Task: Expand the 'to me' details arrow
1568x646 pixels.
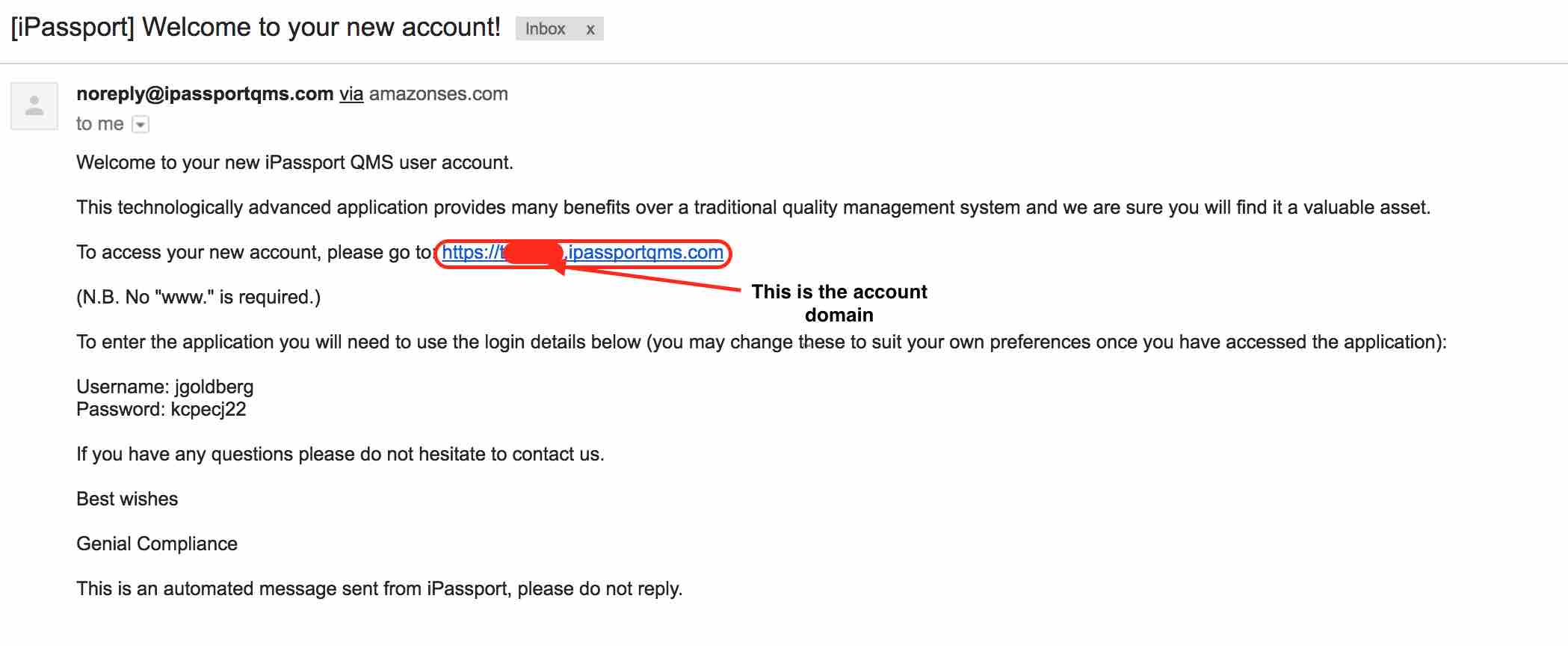Action: [141, 125]
